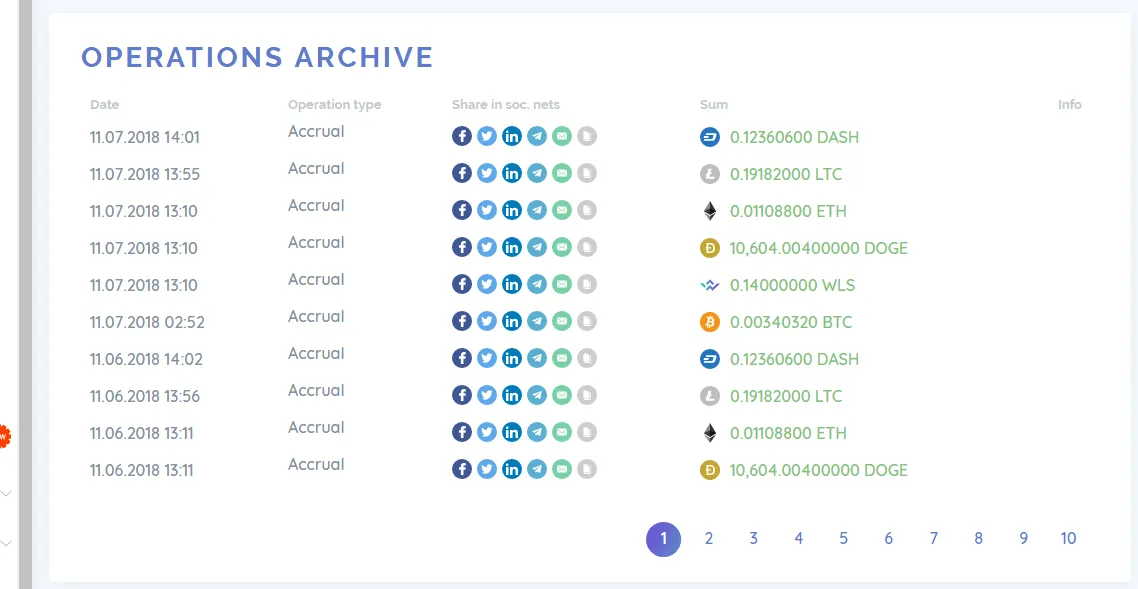
Task: Share 11.06.2018 14:02 DASH accrual on Facebook
Action: point(462,358)
